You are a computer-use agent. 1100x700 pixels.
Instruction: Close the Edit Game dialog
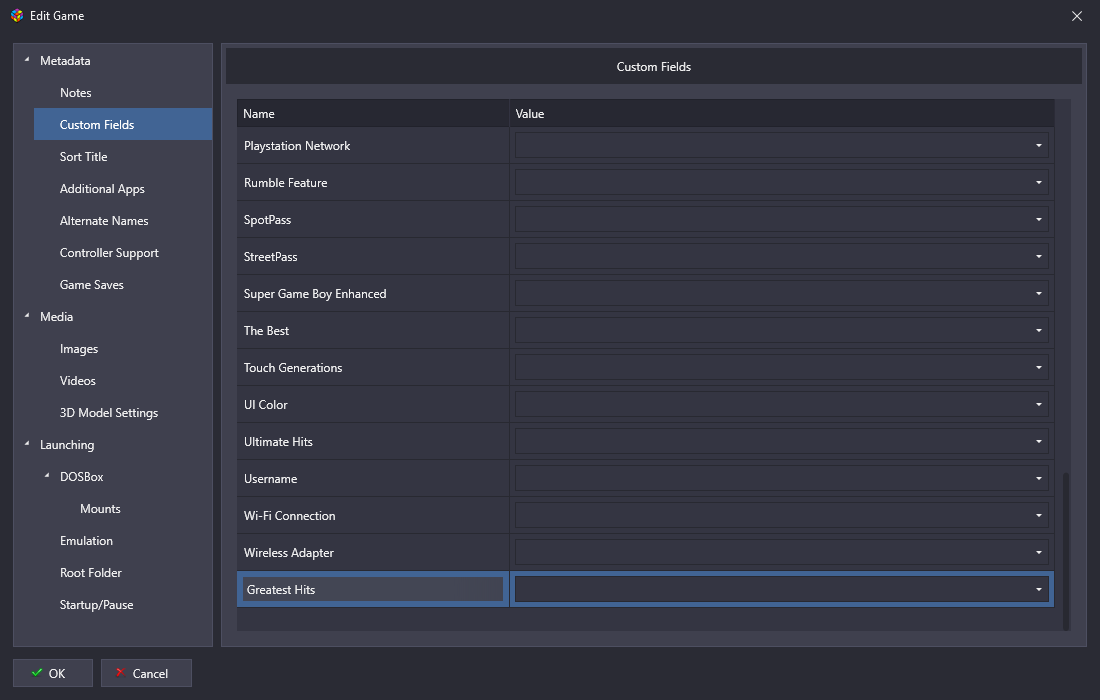1077,16
